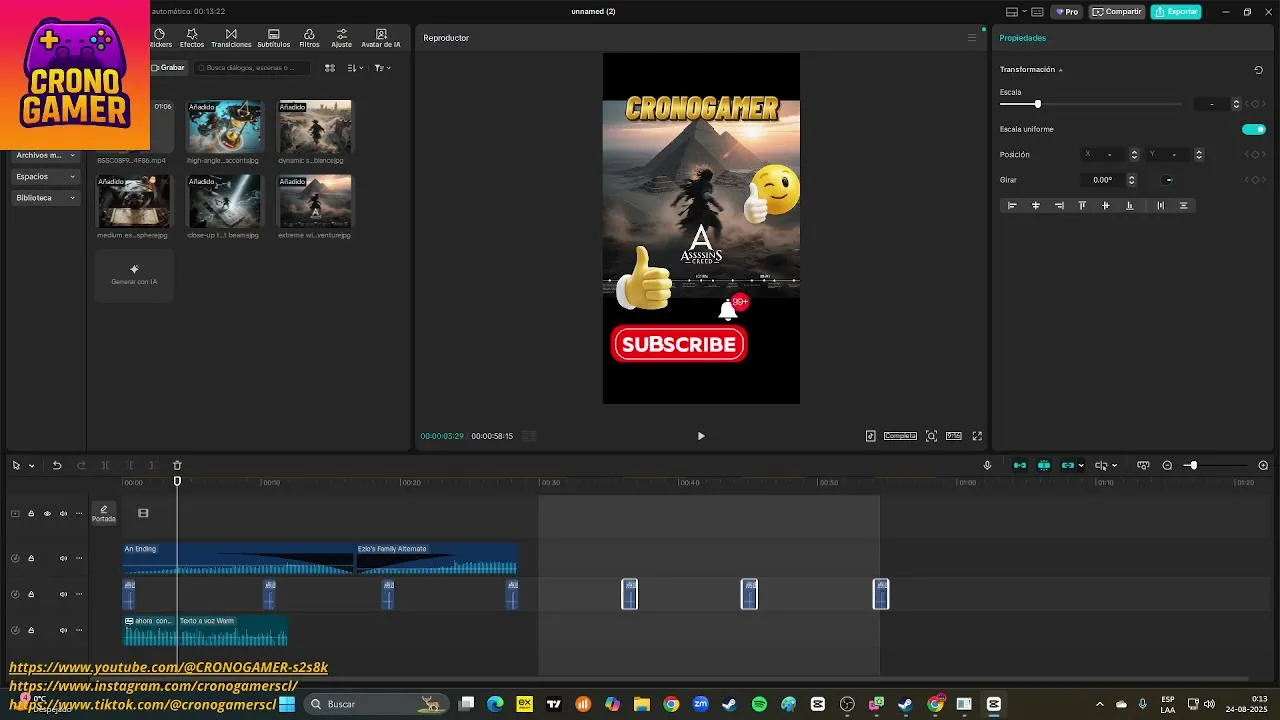The image size is (1280, 720).
Task: Click the Girar rotation dial
Action: (1168, 180)
